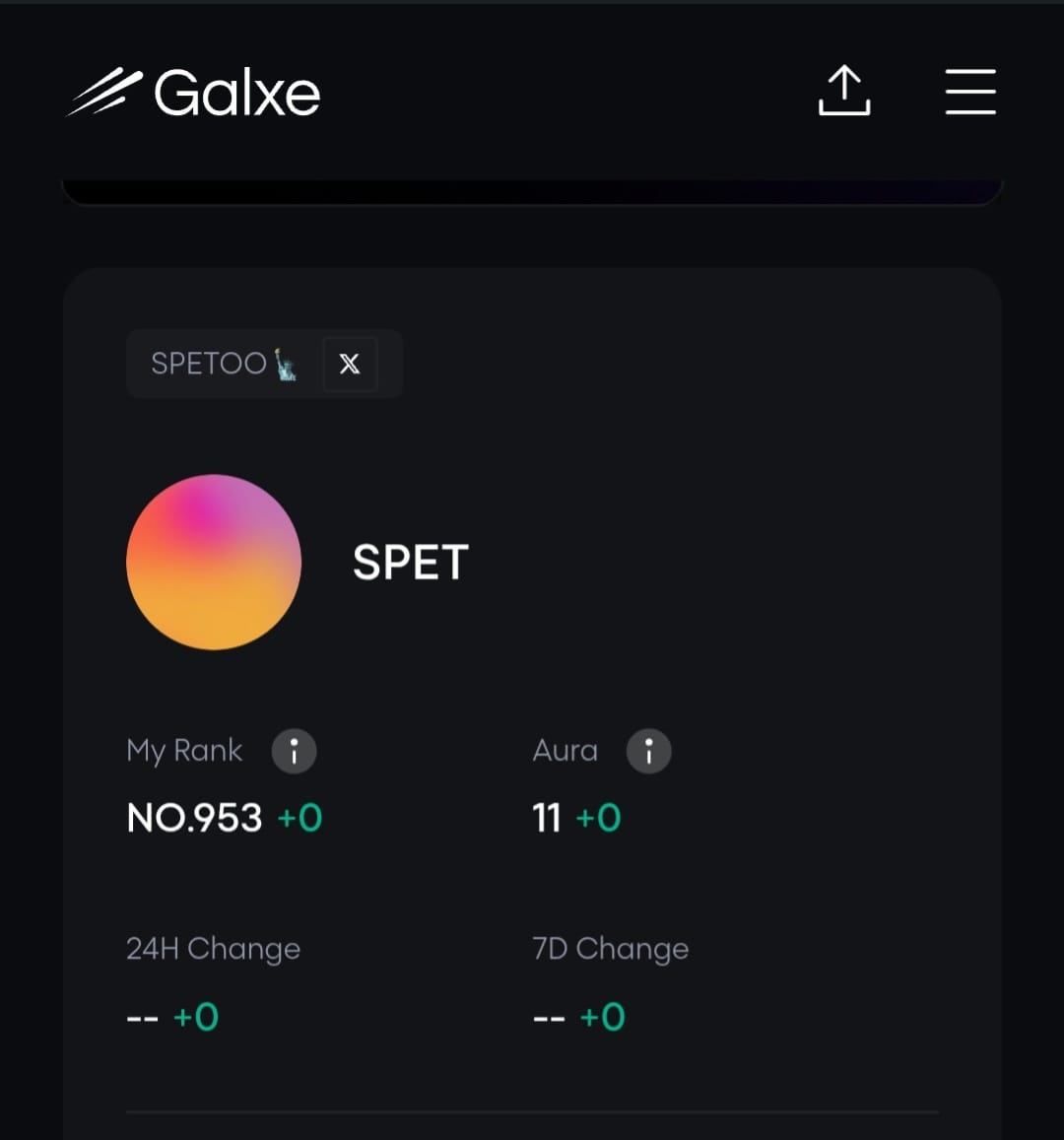Show info for My Rank
The height and width of the screenshot is (1140, 1064).
(294, 751)
